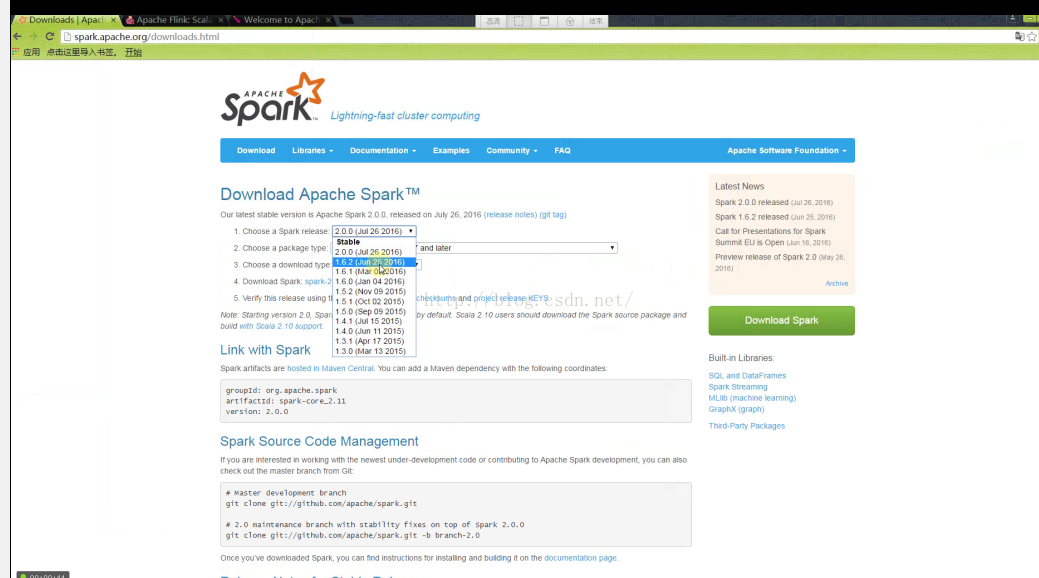The height and width of the screenshot is (578, 1039).
Task: Open the translate page icon in address bar
Action: [1020, 36]
